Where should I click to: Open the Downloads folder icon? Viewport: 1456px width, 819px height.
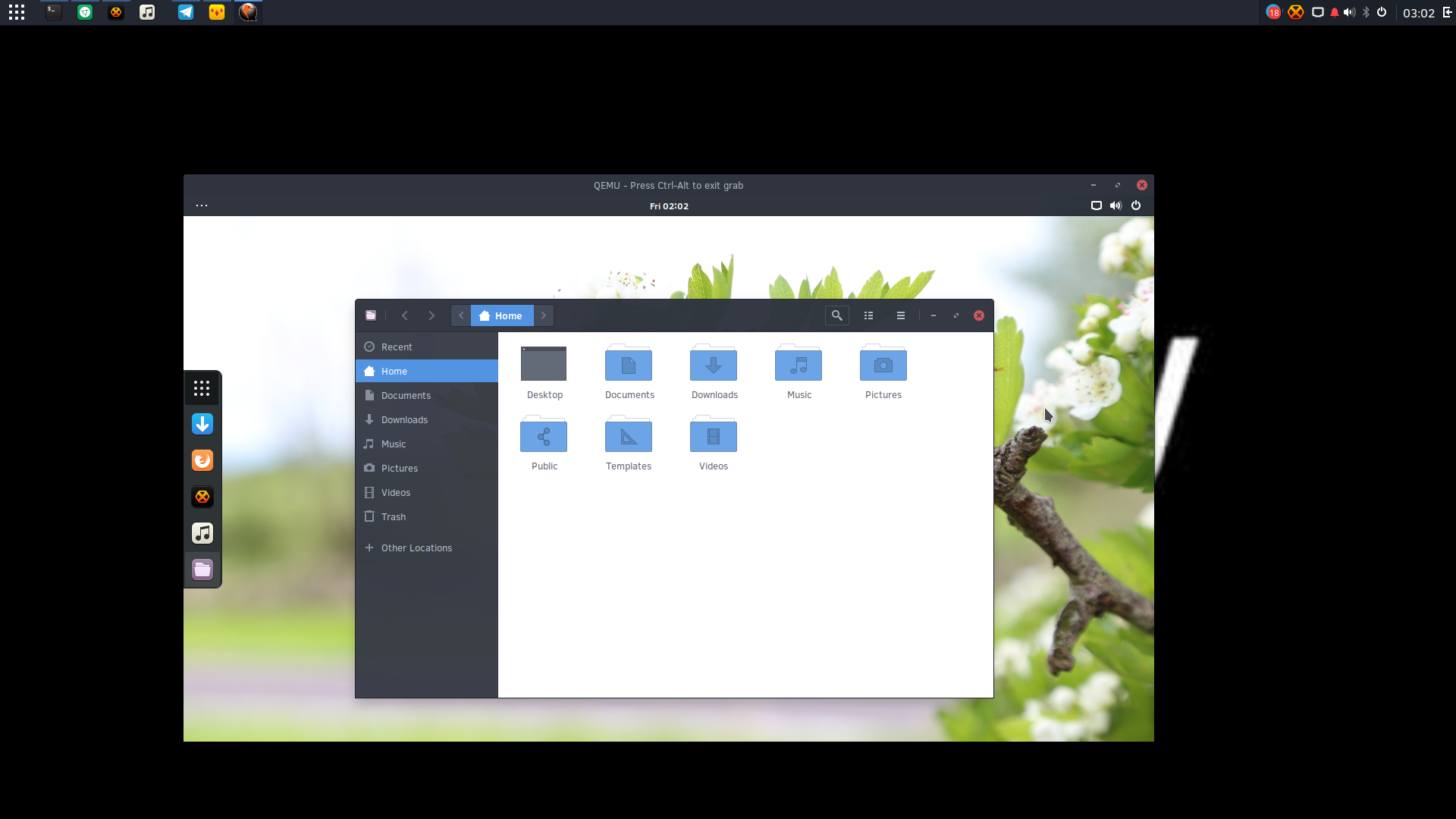714,363
